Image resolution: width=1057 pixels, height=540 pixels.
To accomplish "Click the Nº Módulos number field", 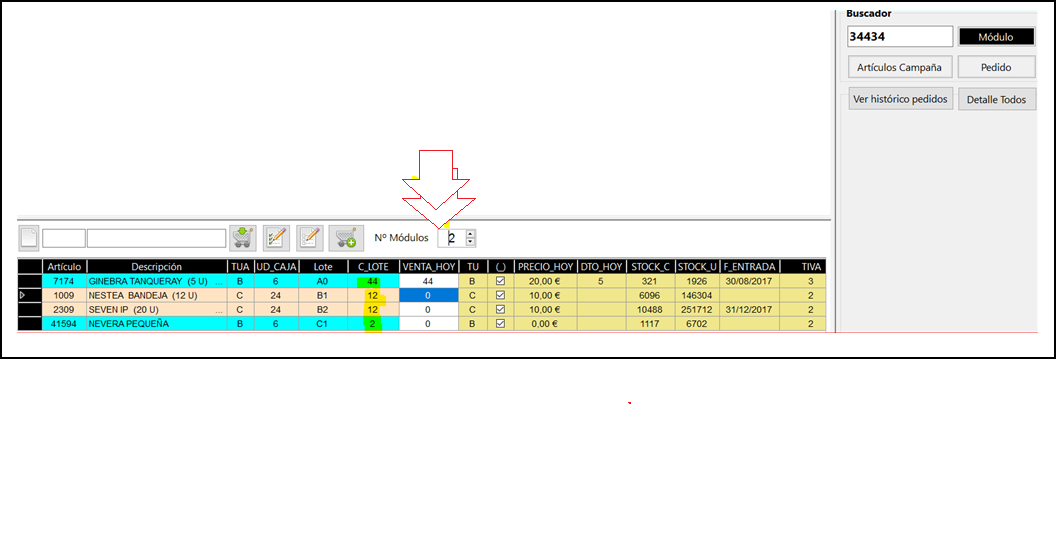I will point(452,238).
